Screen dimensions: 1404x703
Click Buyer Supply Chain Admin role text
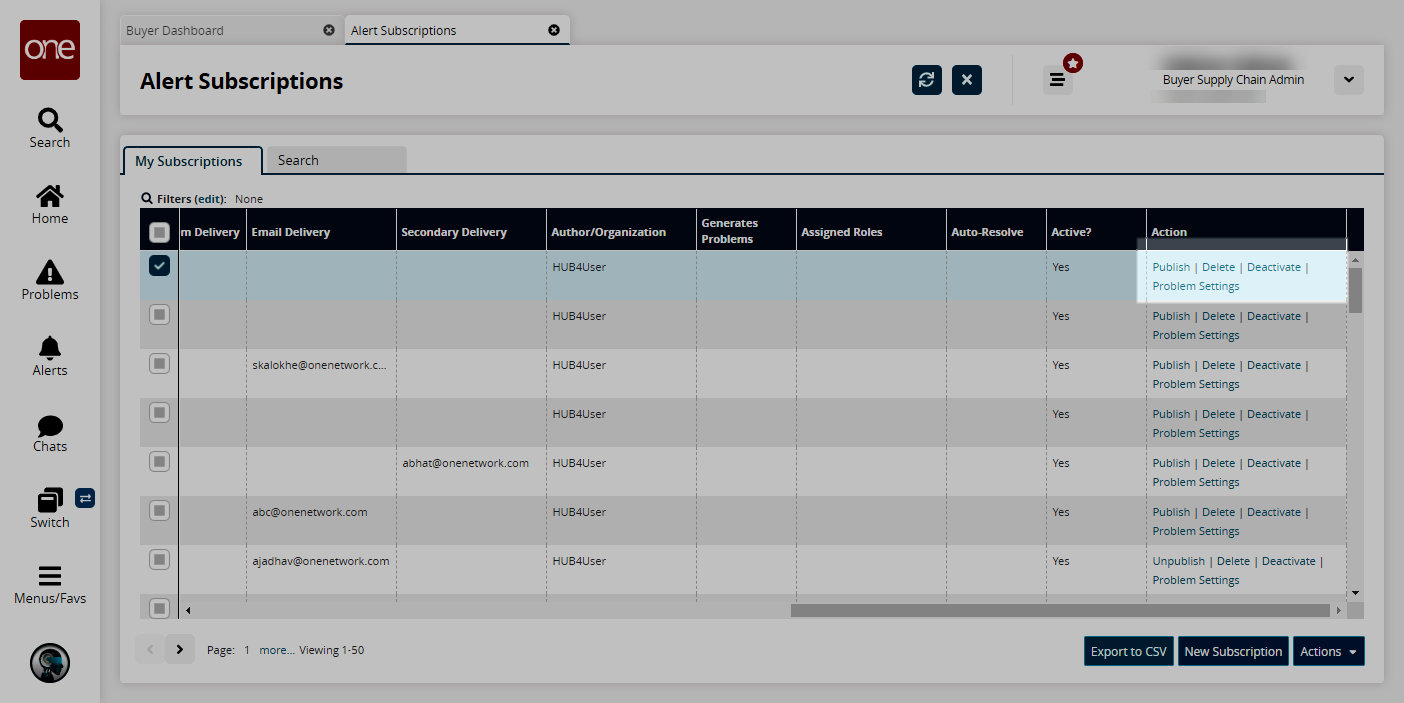click(x=1233, y=80)
